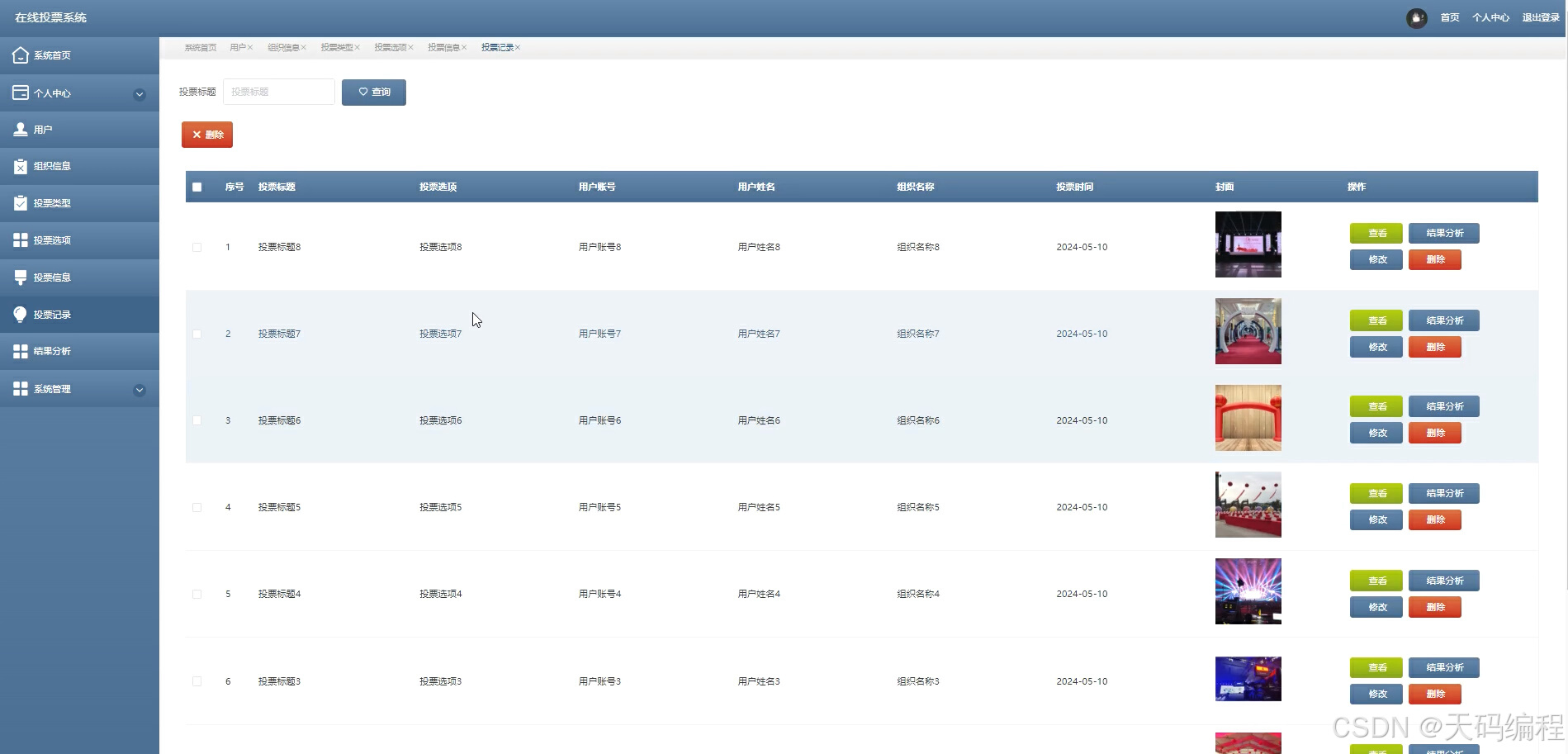
Task: Close the 投票选项 tab
Action: [410, 48]
